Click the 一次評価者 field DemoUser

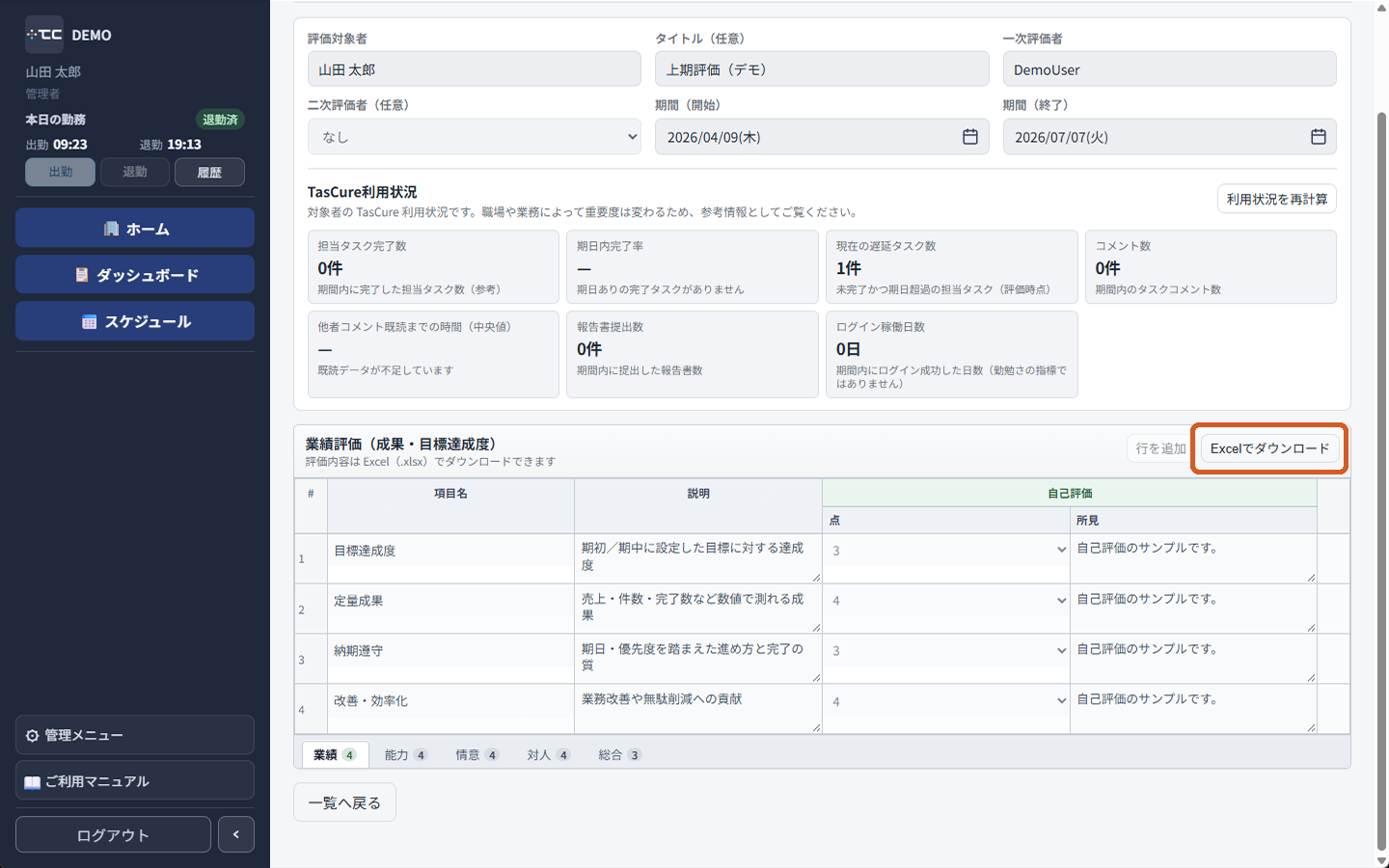tap(1169, 69)
